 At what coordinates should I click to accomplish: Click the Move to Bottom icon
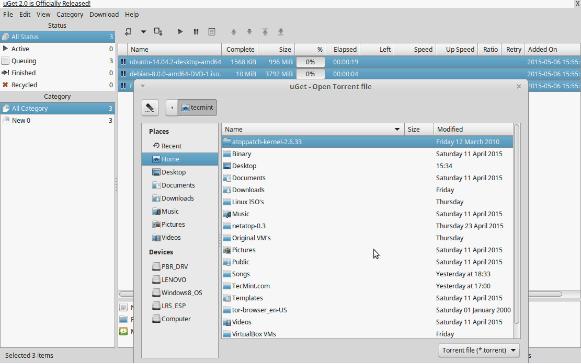(281, 32)
